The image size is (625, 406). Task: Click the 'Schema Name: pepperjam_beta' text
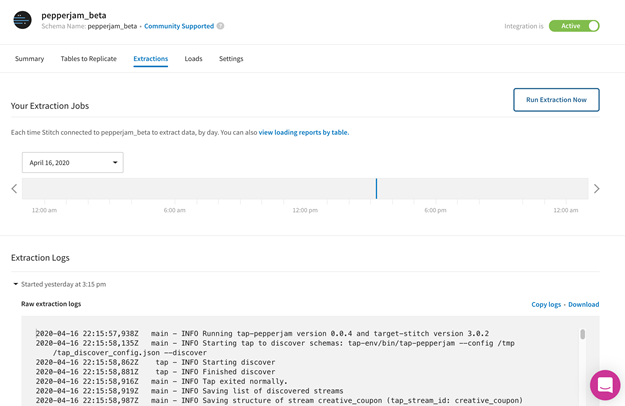[89, 26]
